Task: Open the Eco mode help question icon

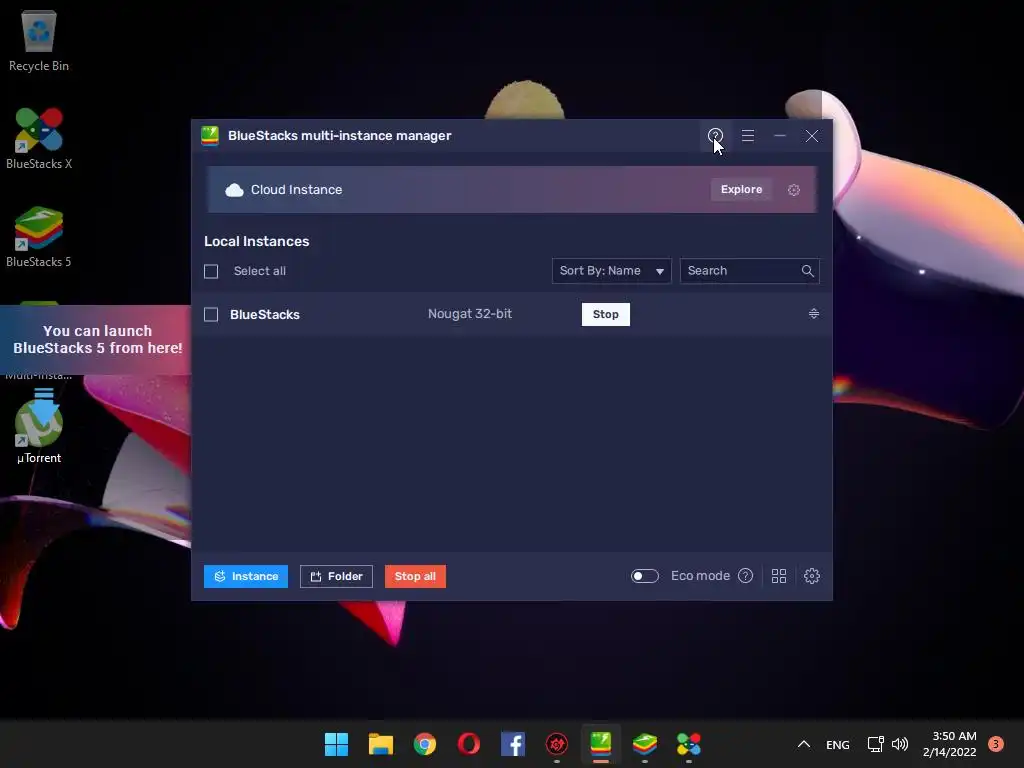Action: [x=745, y=576]
